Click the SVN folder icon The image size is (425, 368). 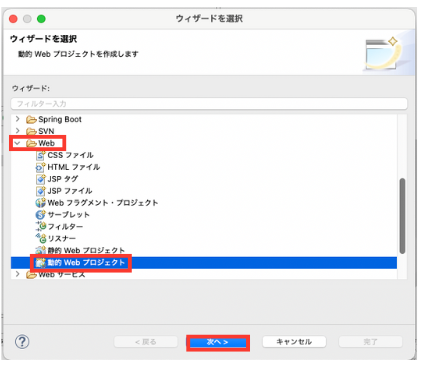(31, 131)
